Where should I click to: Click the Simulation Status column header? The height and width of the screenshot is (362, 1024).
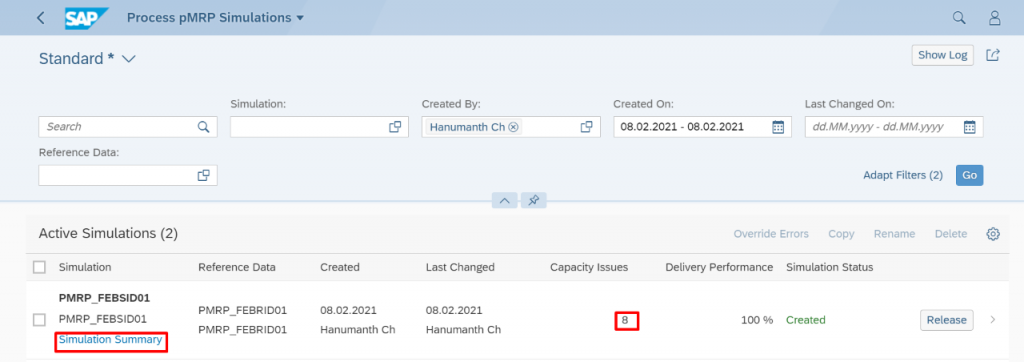829,267
